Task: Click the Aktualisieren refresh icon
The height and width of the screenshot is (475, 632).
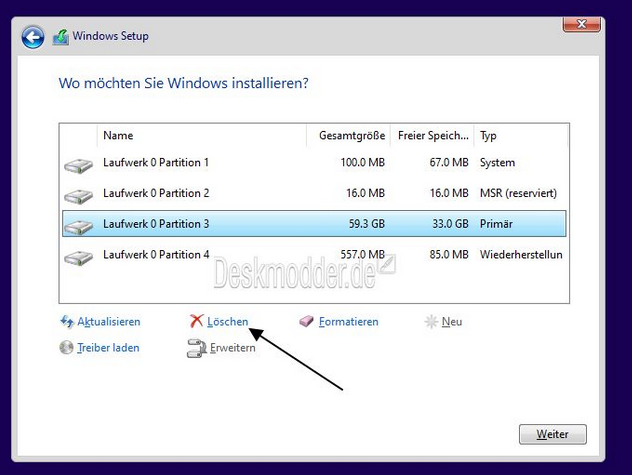Action: 67,322
